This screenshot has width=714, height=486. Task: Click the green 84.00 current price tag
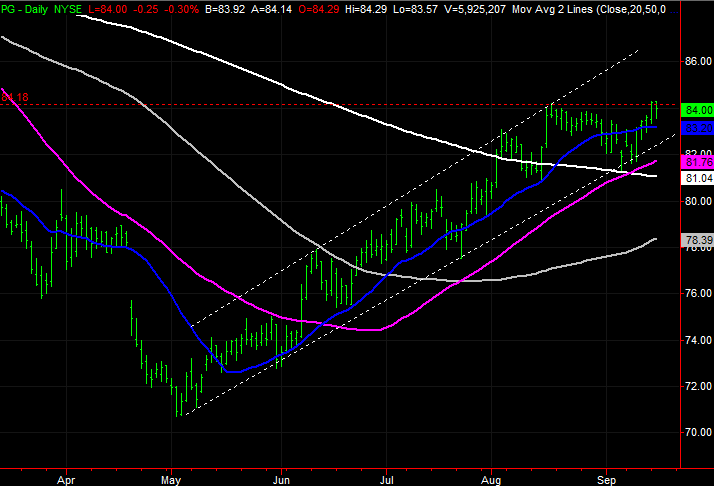tap(697, 110)
